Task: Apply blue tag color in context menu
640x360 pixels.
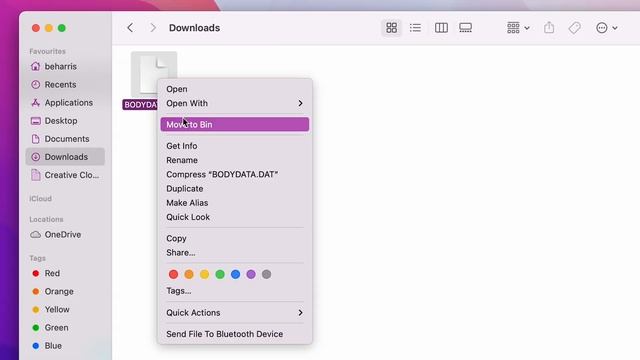Action: pos(236,274)
